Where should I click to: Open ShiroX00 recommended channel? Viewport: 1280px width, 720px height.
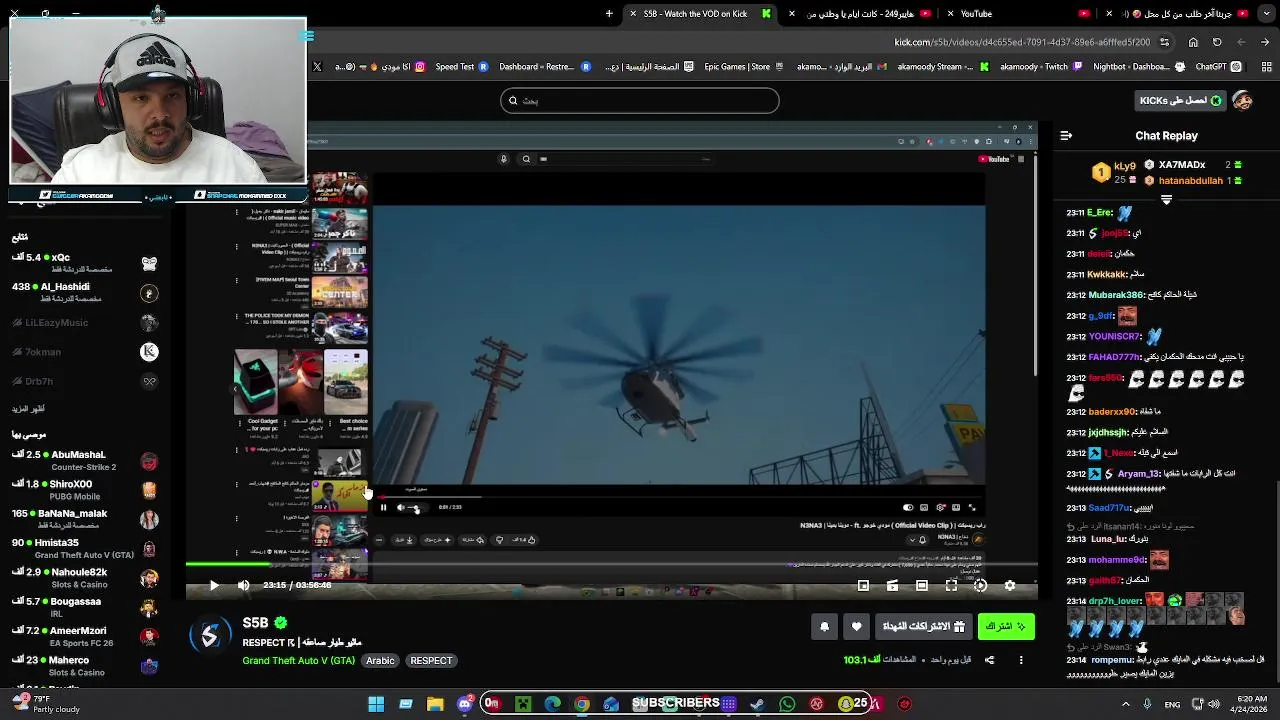pyautogui.click(x=85, y=489)
